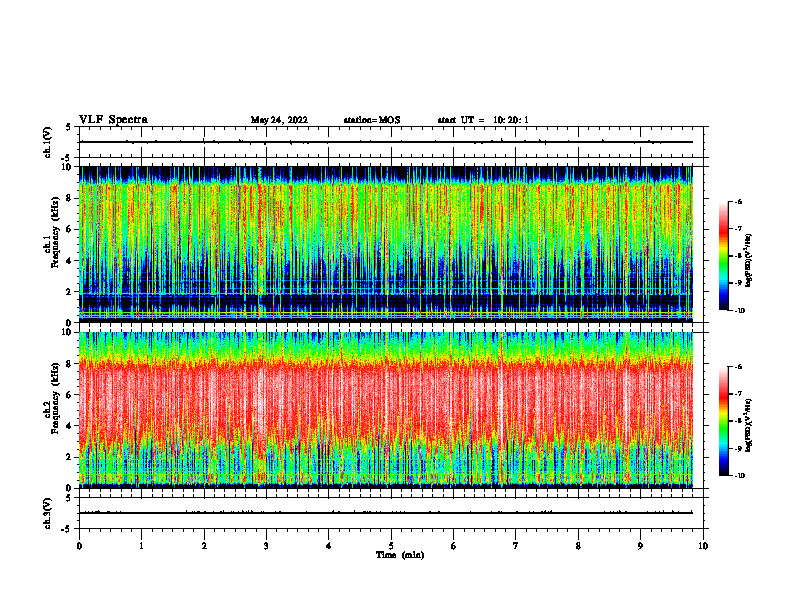Click the ch.1 spectrogram "8" kHz tick label

pos(70,198)
